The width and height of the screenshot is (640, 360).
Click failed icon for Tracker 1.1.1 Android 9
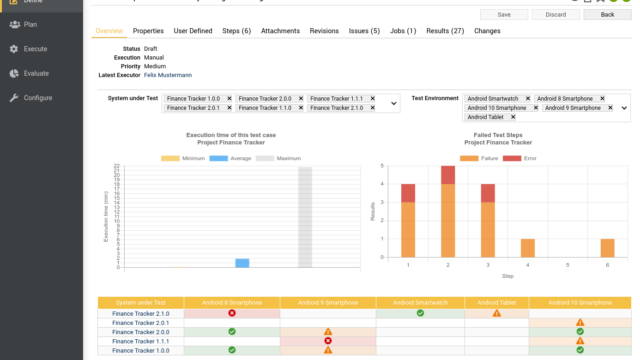(x=328, y=341)
